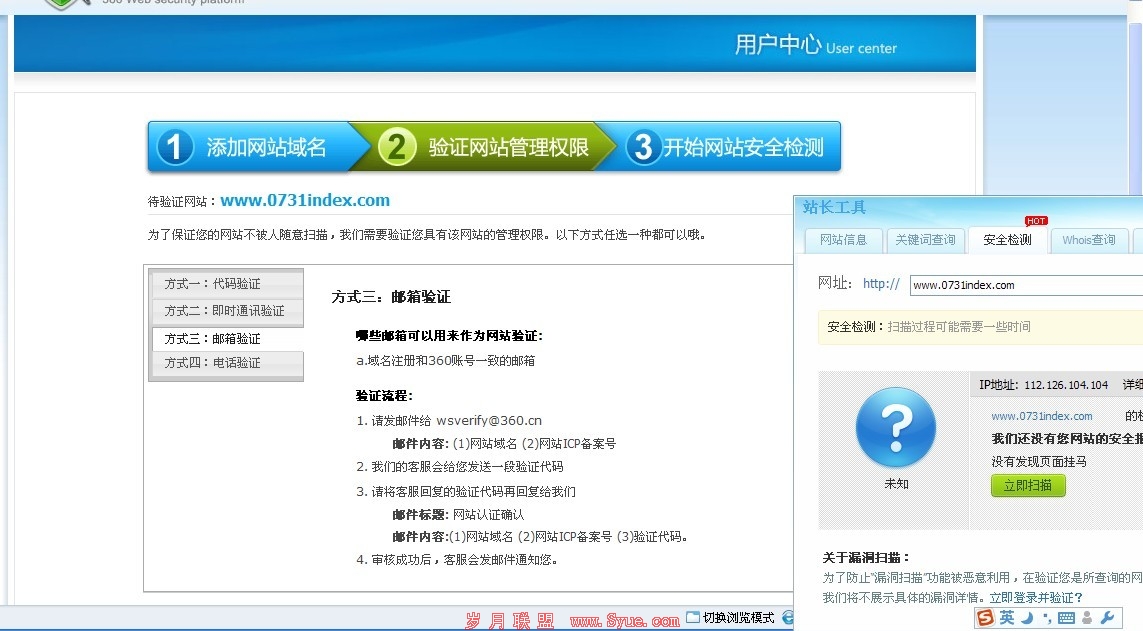Open input method settings wrench icon
This screenshot has width=1143, height=631.
(1109, 618)
